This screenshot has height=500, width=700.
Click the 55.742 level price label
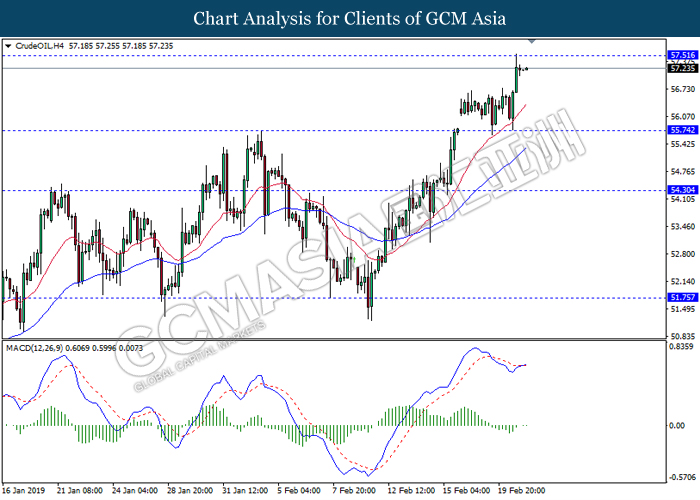(683, 130)
